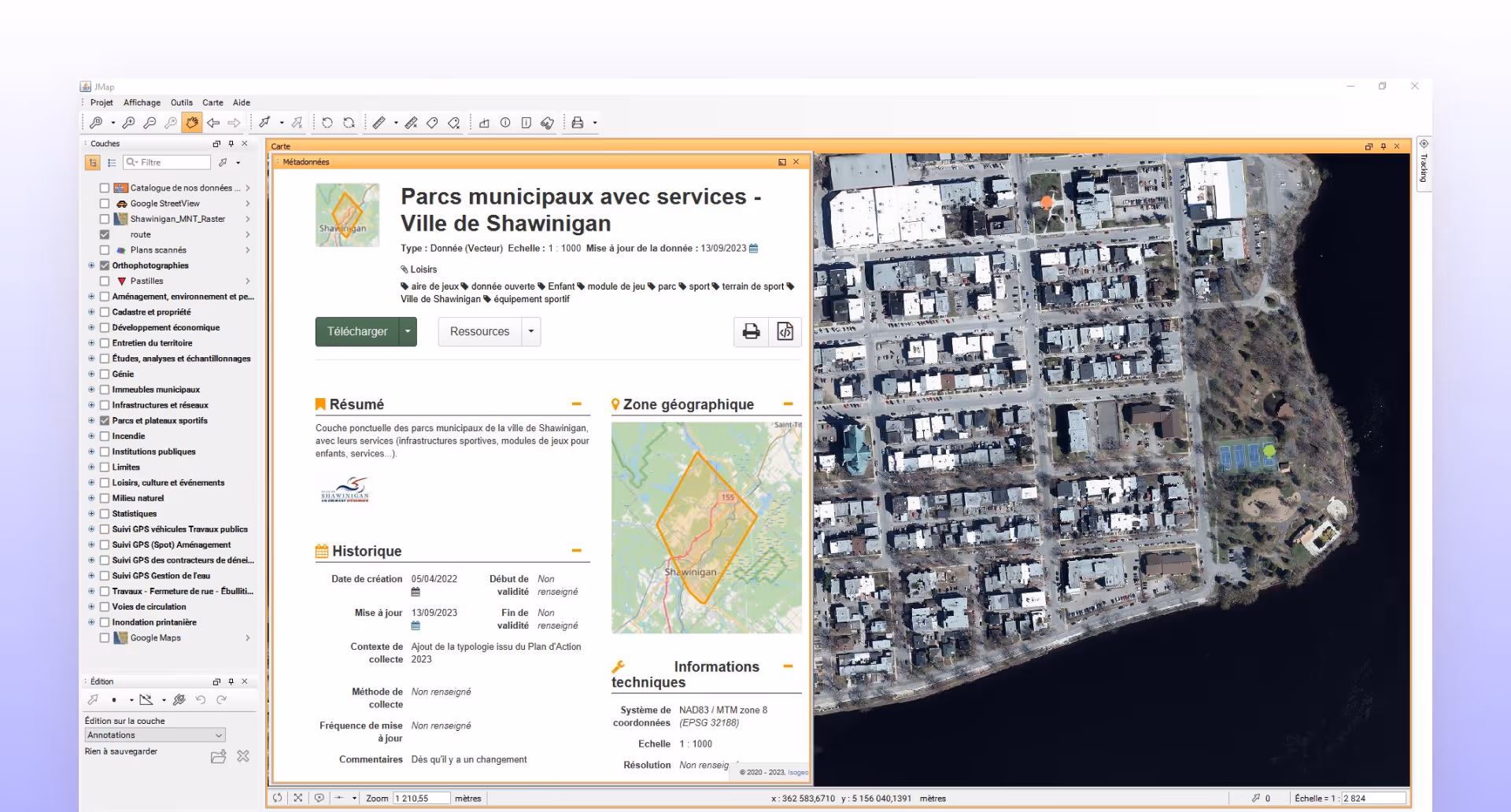This screenshot has height=812, width=1511.
Task: Open the metadata XML code view
Action: tap(785, 332)
